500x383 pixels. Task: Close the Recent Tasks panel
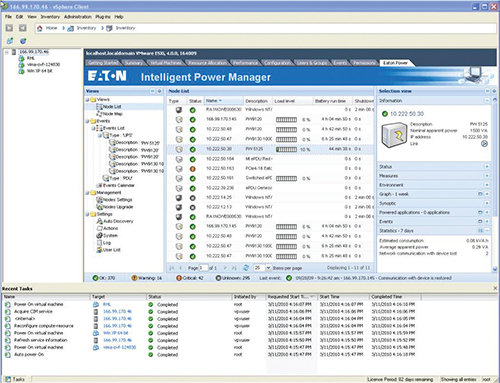click(495, 288)
